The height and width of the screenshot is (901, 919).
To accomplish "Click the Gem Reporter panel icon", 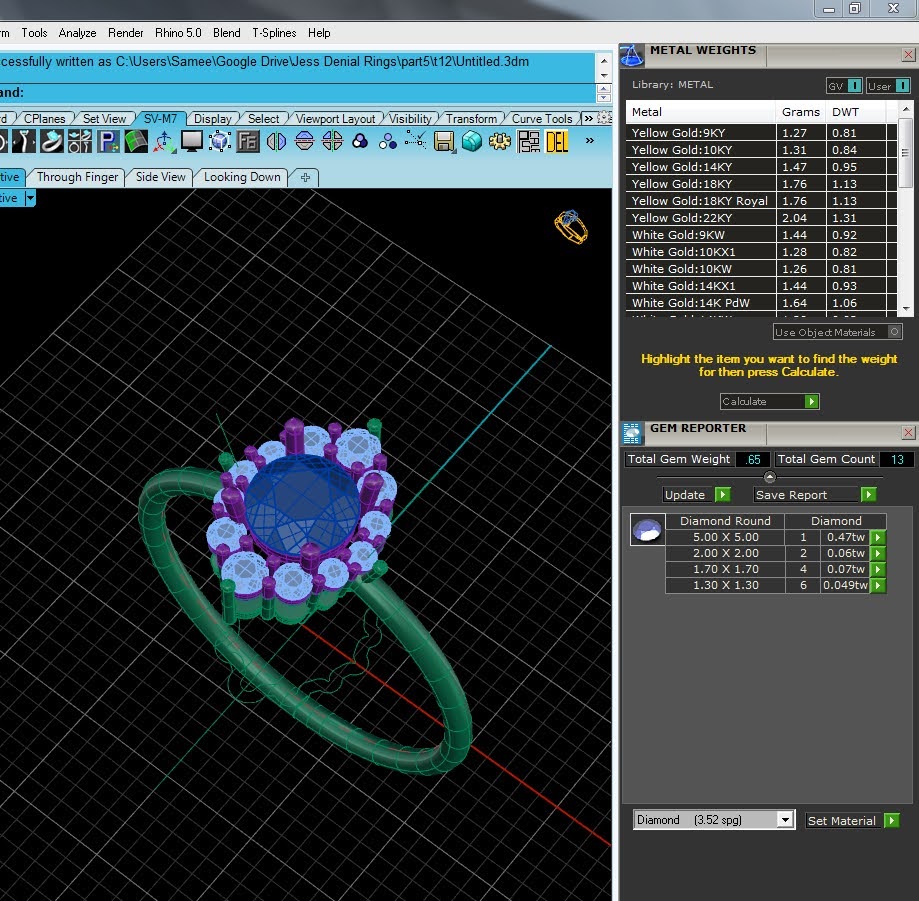I will coord(632,433).
